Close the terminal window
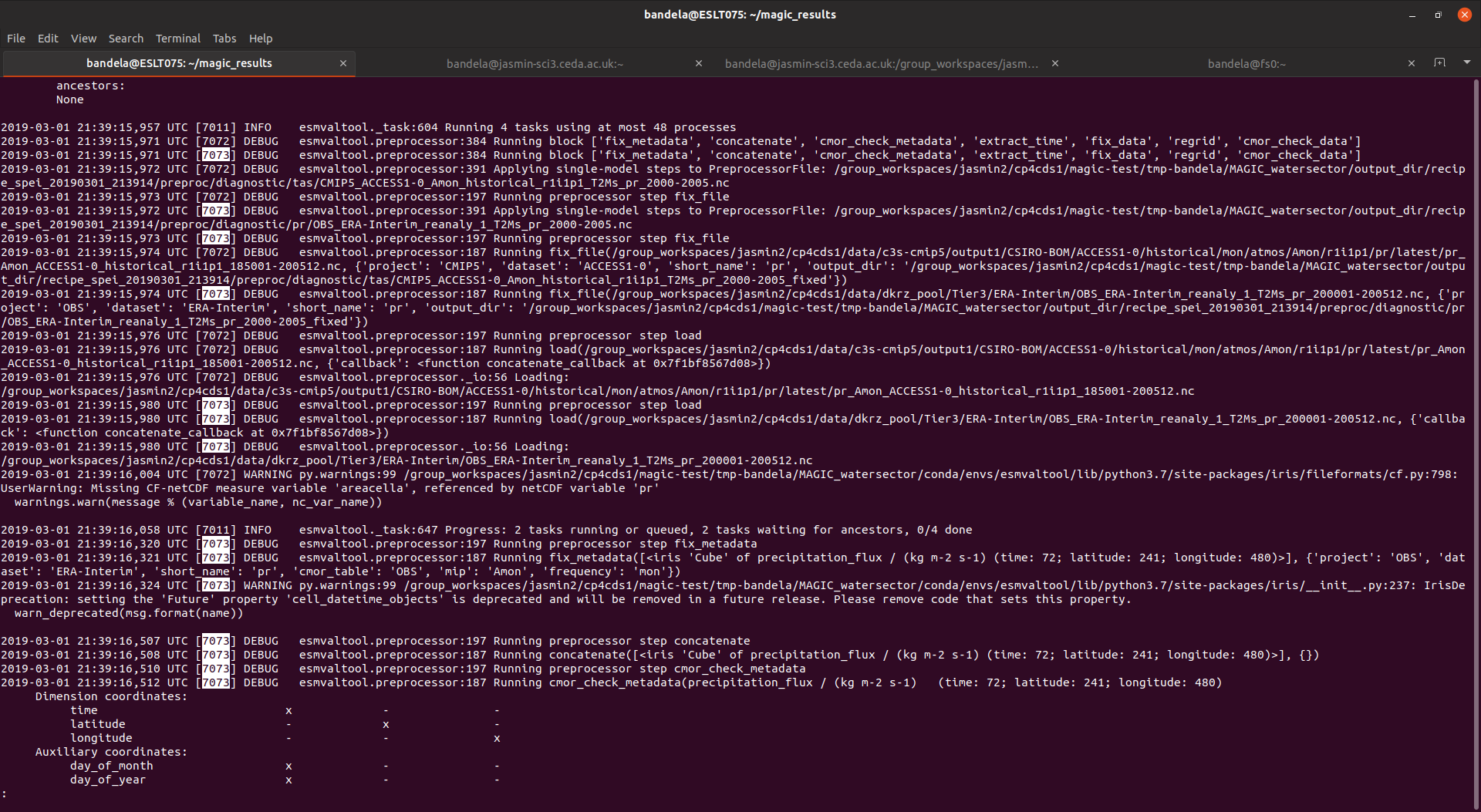The height and width of the screenshot is (812, 1481). [1464, 15]
